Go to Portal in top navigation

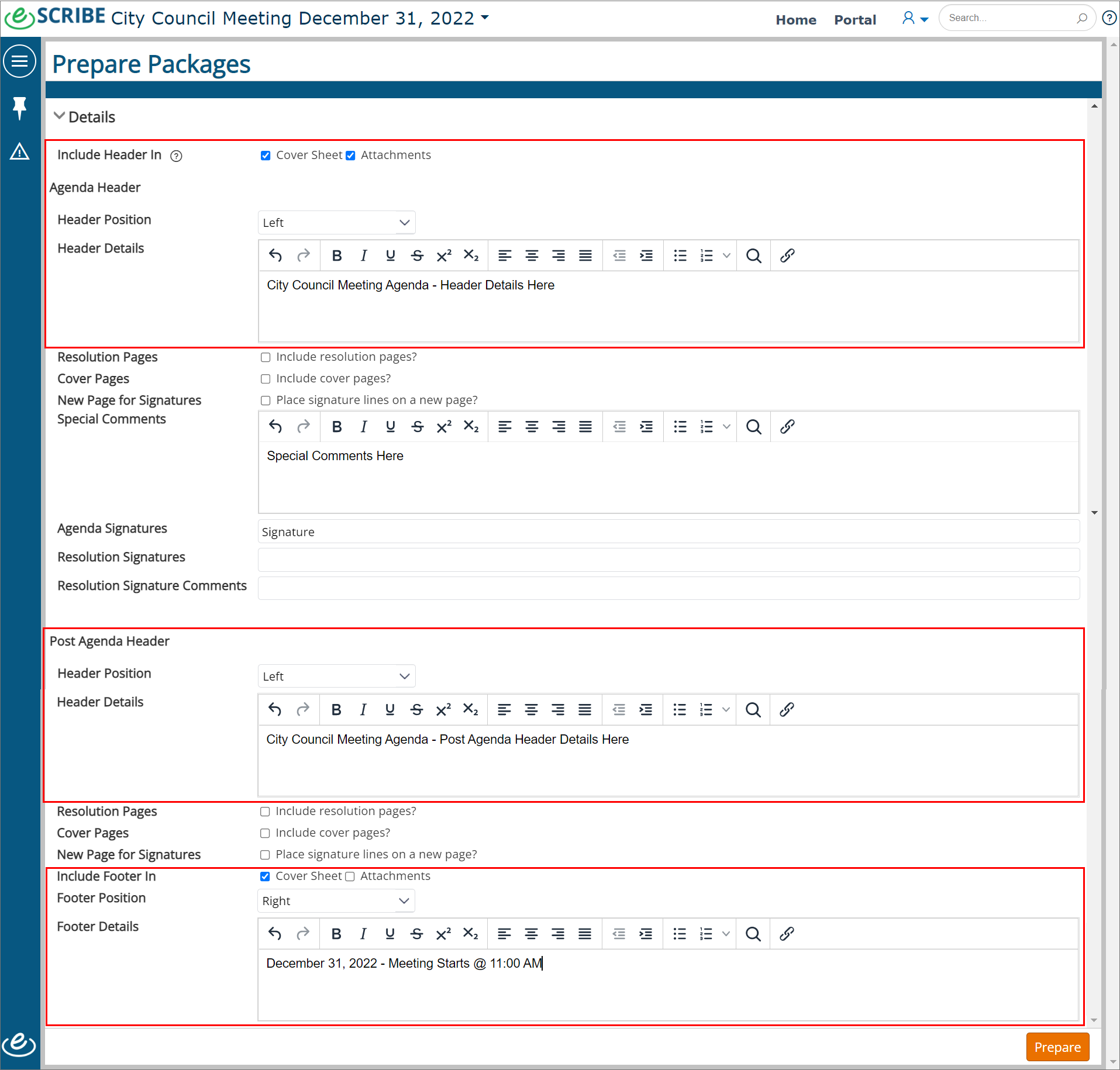(x=855, y=20)
